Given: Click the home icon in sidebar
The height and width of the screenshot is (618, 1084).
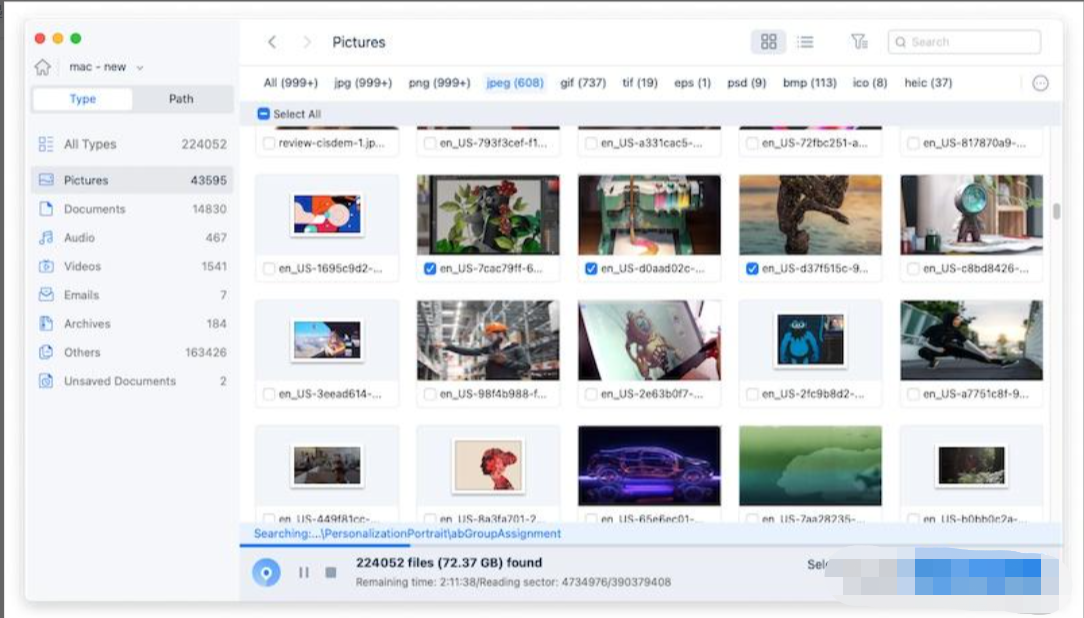Looking at the screenshot, I should (x=42, y=67).
